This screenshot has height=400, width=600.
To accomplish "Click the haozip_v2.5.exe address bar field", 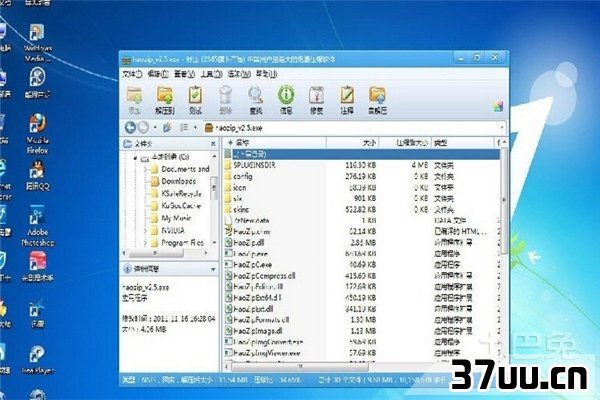I will click(x=354, y=128).
